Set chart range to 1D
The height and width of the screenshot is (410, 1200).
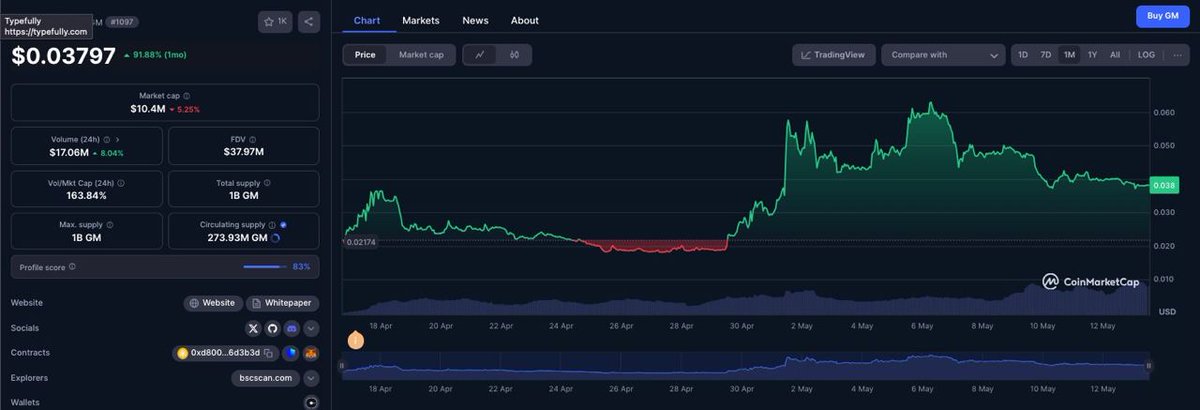(1023, 55)
